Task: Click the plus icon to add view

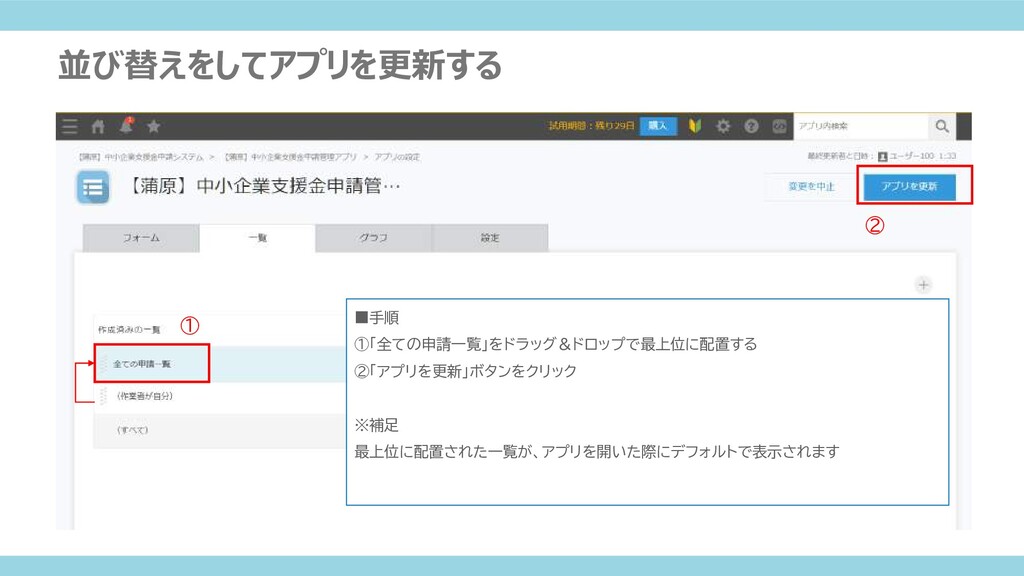Action: [x=923, y=285]
